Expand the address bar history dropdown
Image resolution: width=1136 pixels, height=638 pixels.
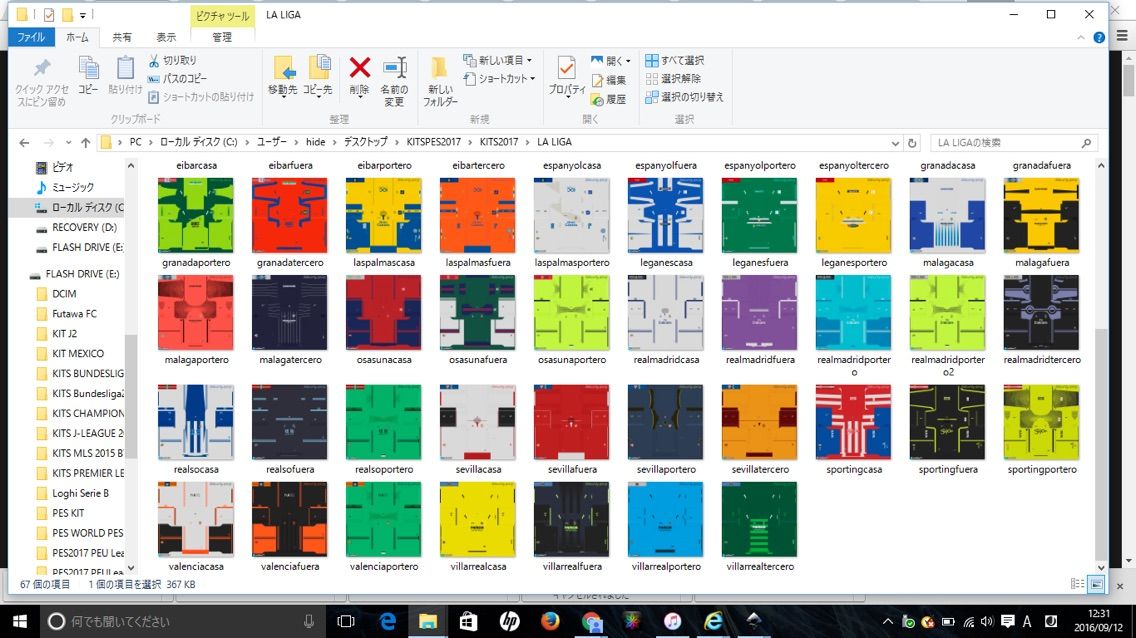pyautogui.click(x=895, y=143)
